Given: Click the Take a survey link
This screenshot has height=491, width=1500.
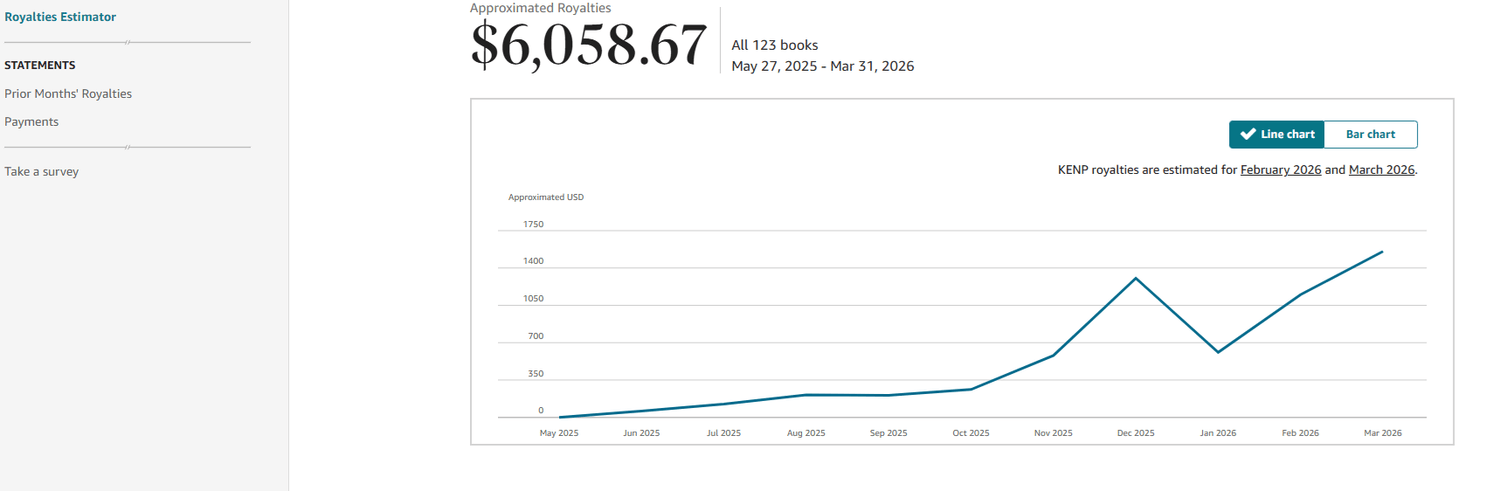Looking at the screenshot, I should 42,172.
